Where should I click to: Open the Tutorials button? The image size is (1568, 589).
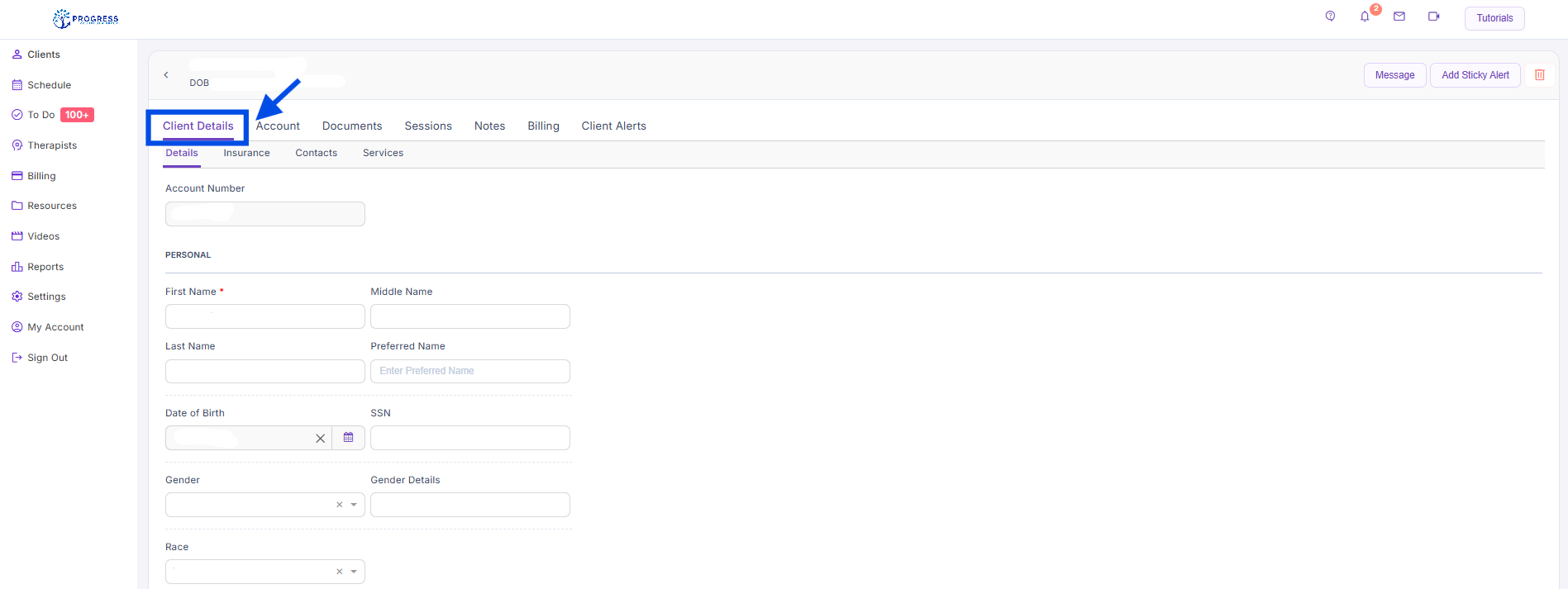1494,18
